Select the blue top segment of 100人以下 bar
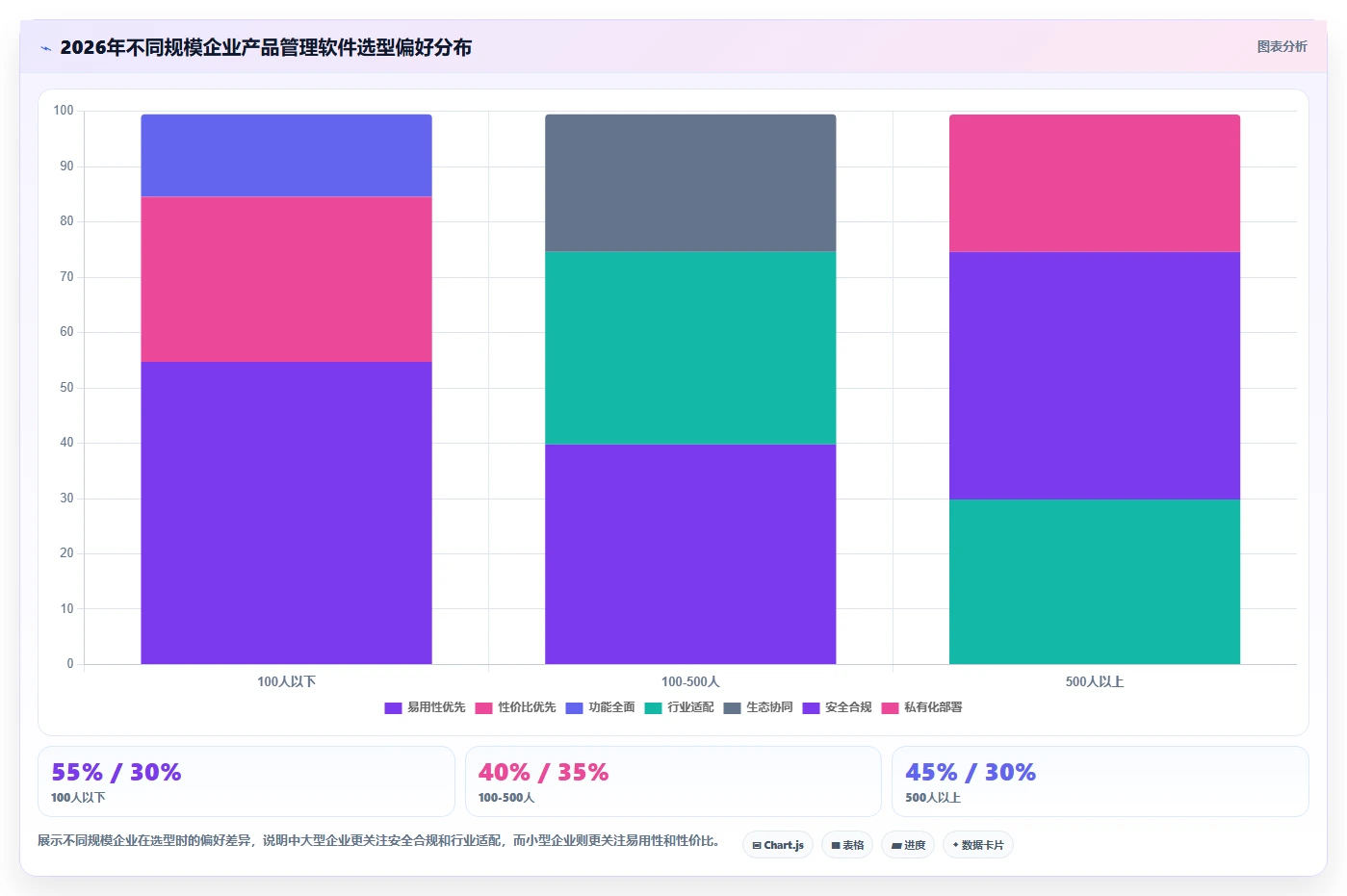 [286, 155]
